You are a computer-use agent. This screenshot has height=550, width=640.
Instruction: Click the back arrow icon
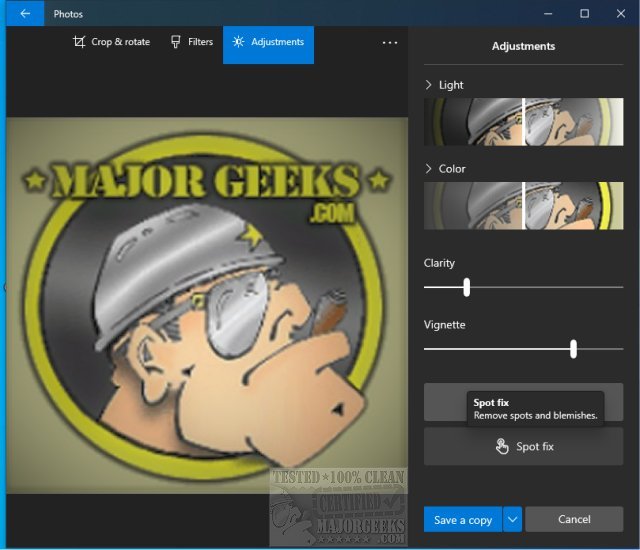click(25, 14)
